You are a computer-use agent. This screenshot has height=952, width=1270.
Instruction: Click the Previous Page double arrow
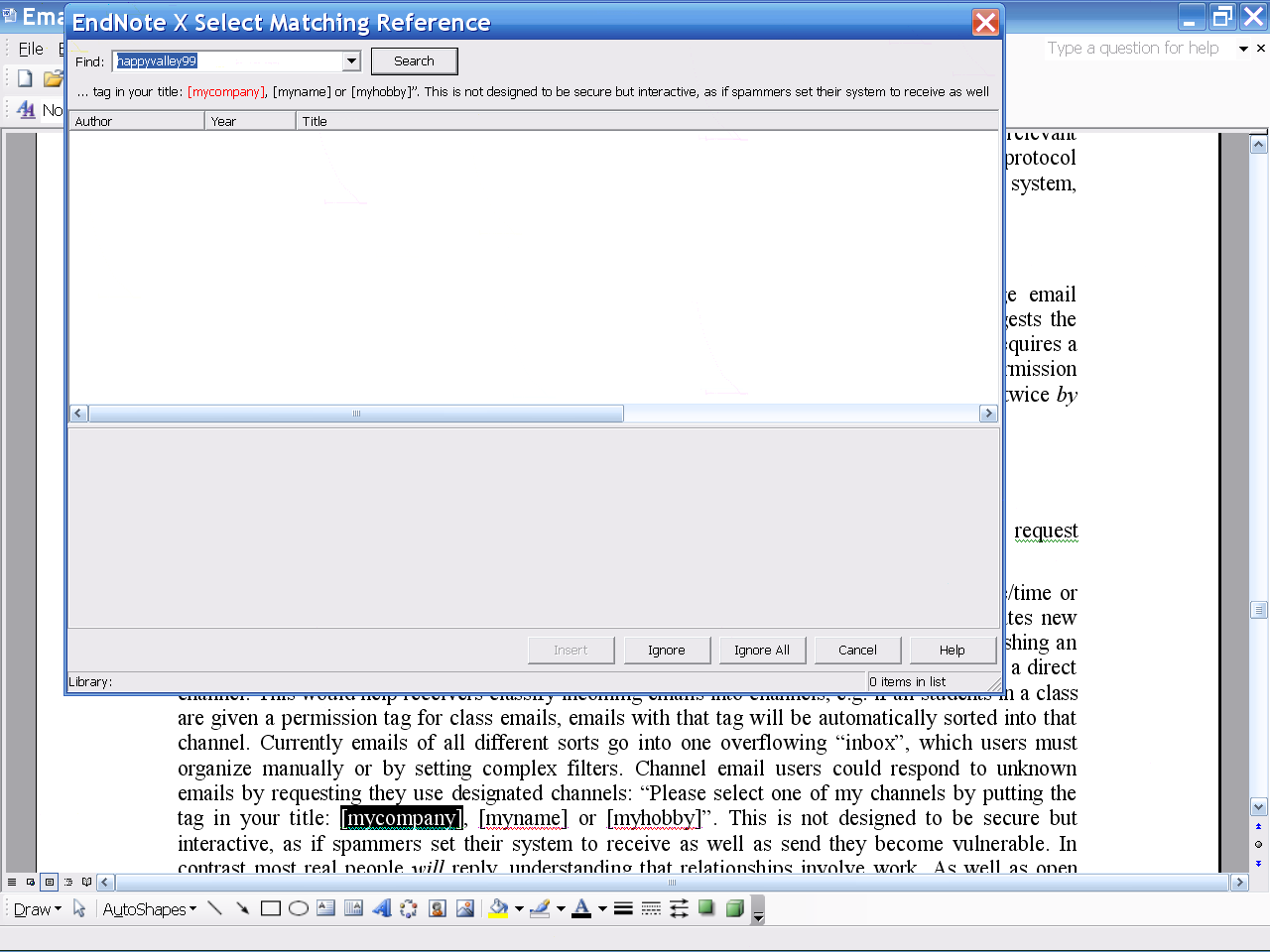point(1259,826)
